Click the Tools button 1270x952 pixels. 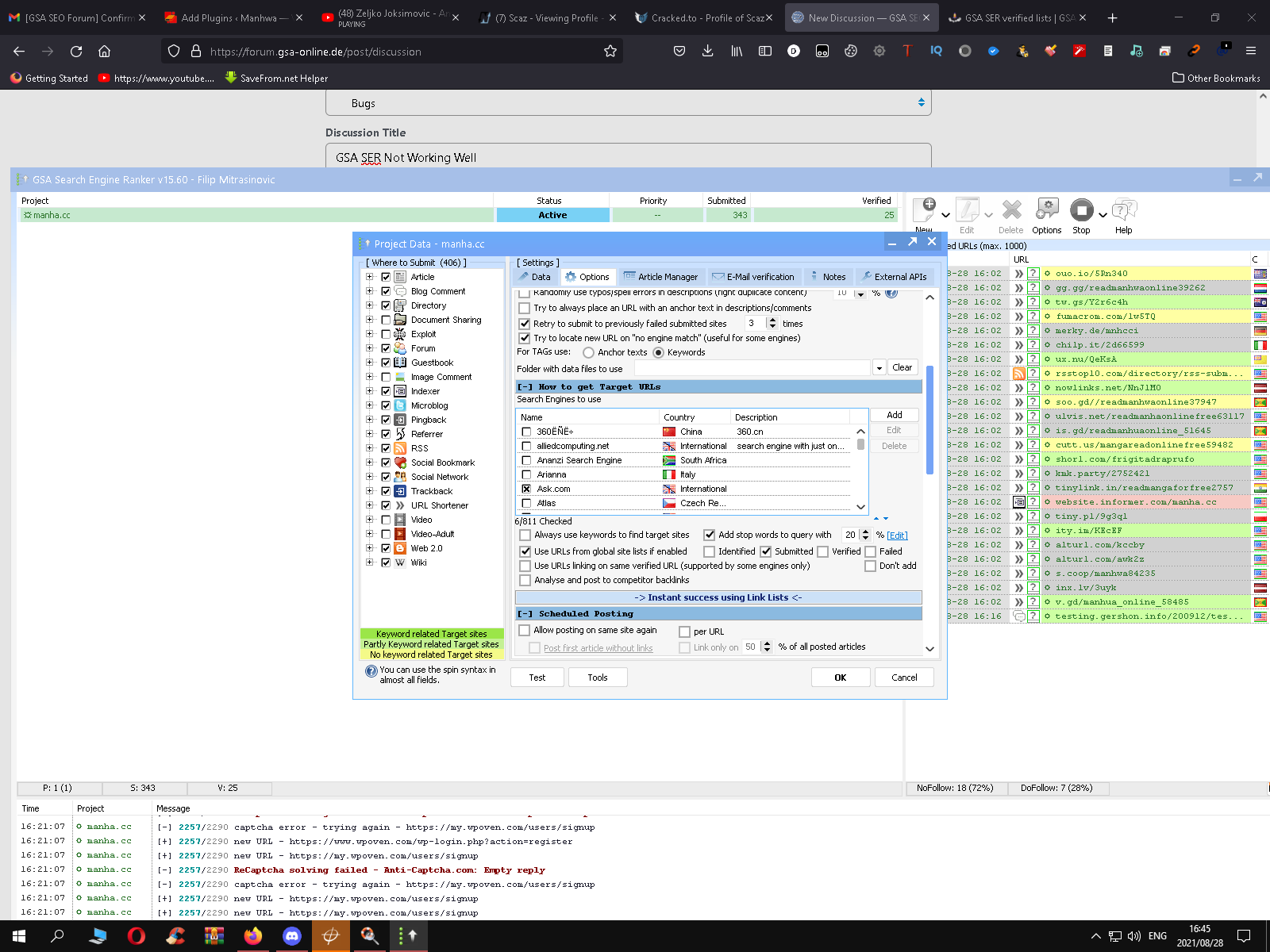pyautogui.click(x=598, y=678)
